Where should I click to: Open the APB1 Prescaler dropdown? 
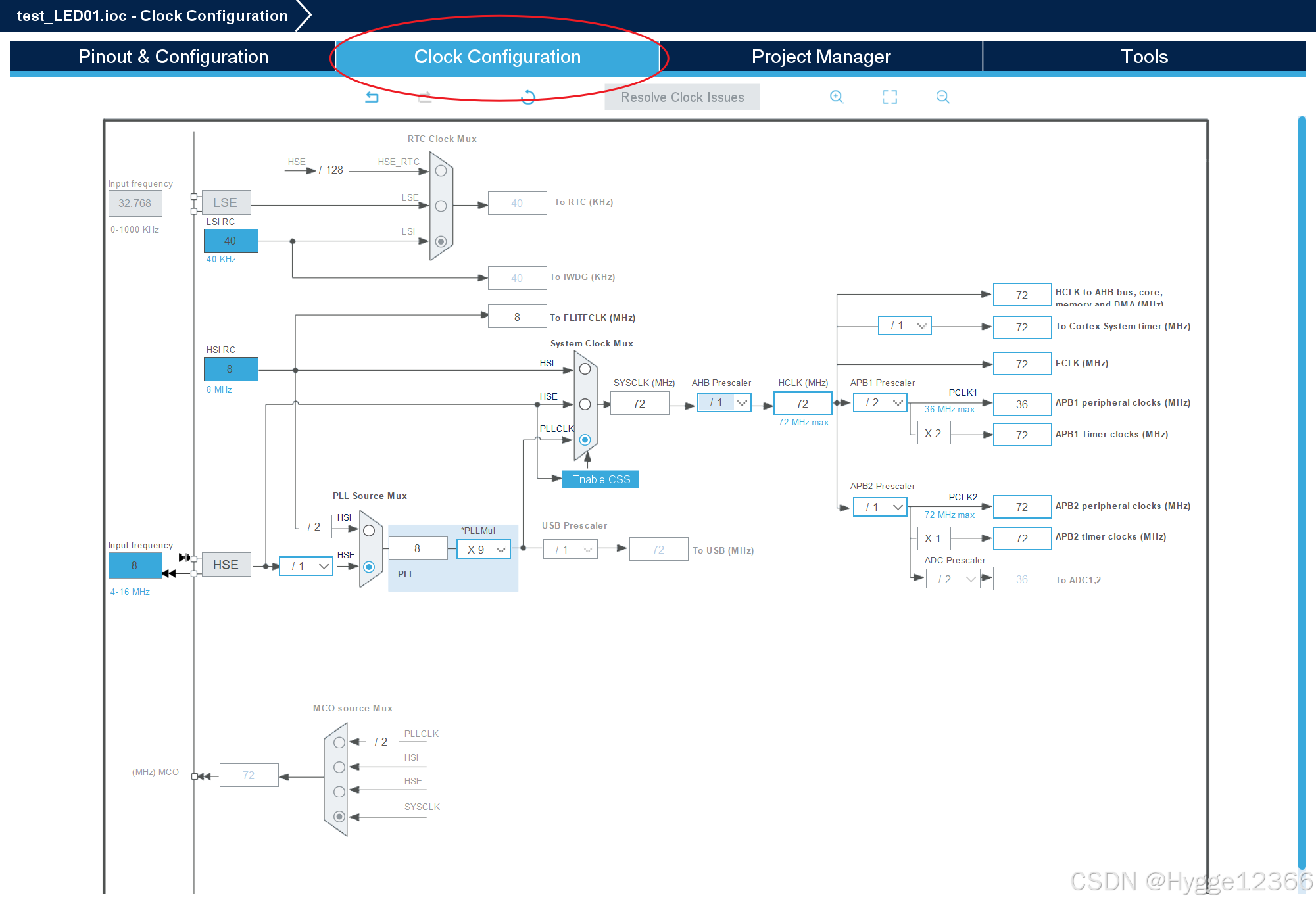[x=881, y=402]
